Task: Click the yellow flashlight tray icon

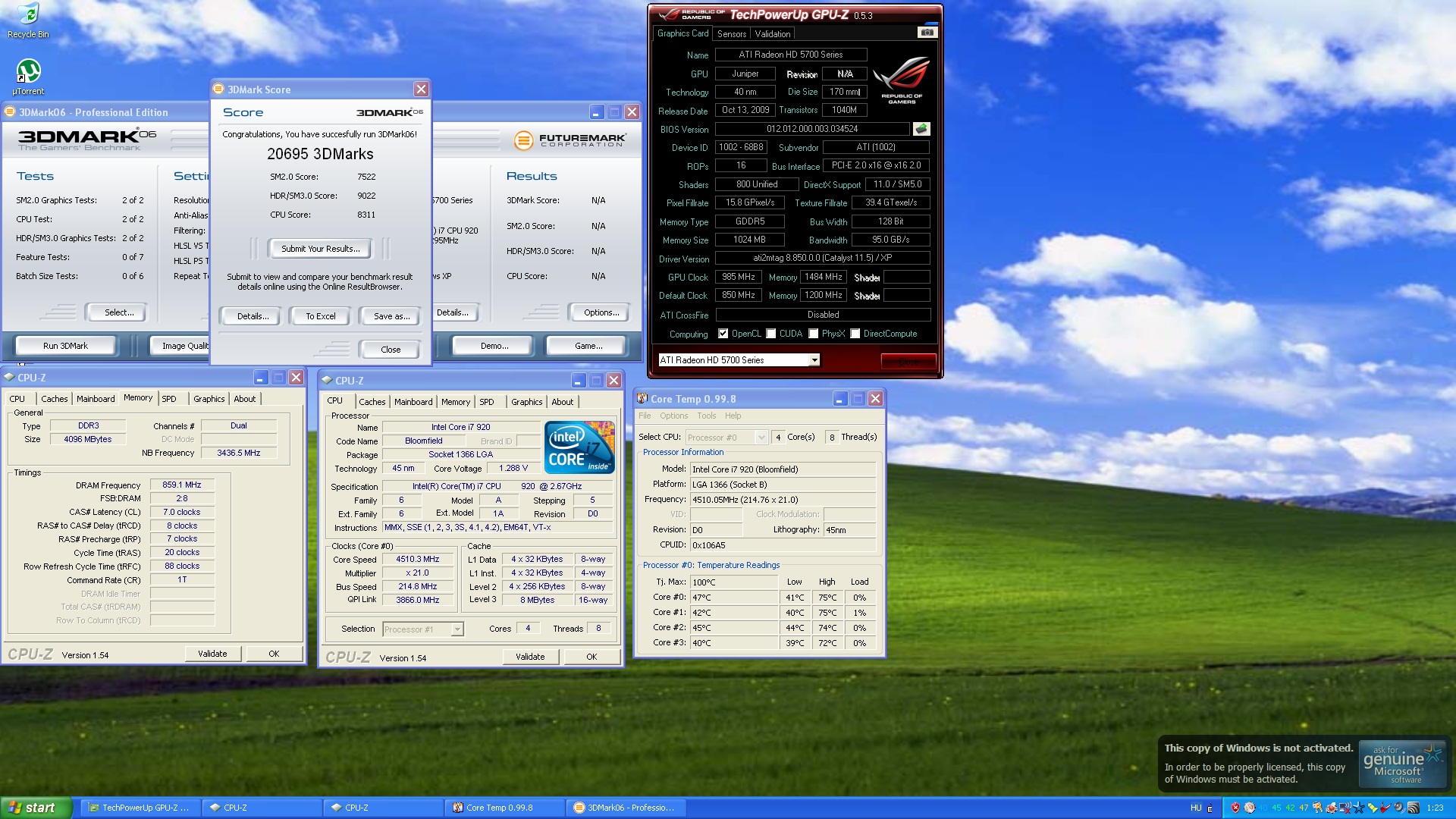Action: (x=1372, y=808)
